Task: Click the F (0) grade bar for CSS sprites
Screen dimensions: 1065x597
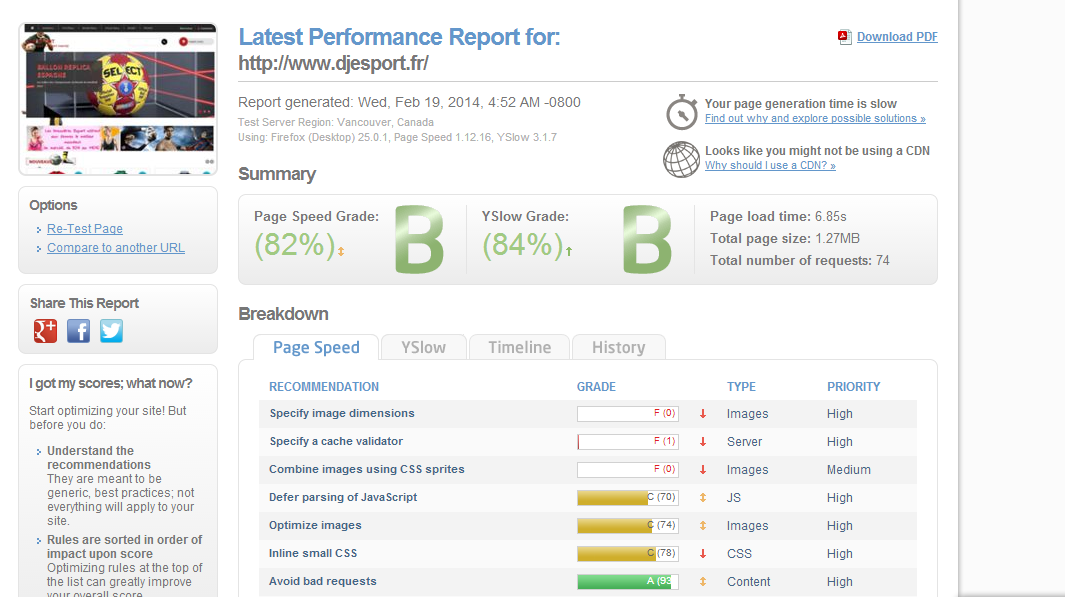Action: point(628,469)
